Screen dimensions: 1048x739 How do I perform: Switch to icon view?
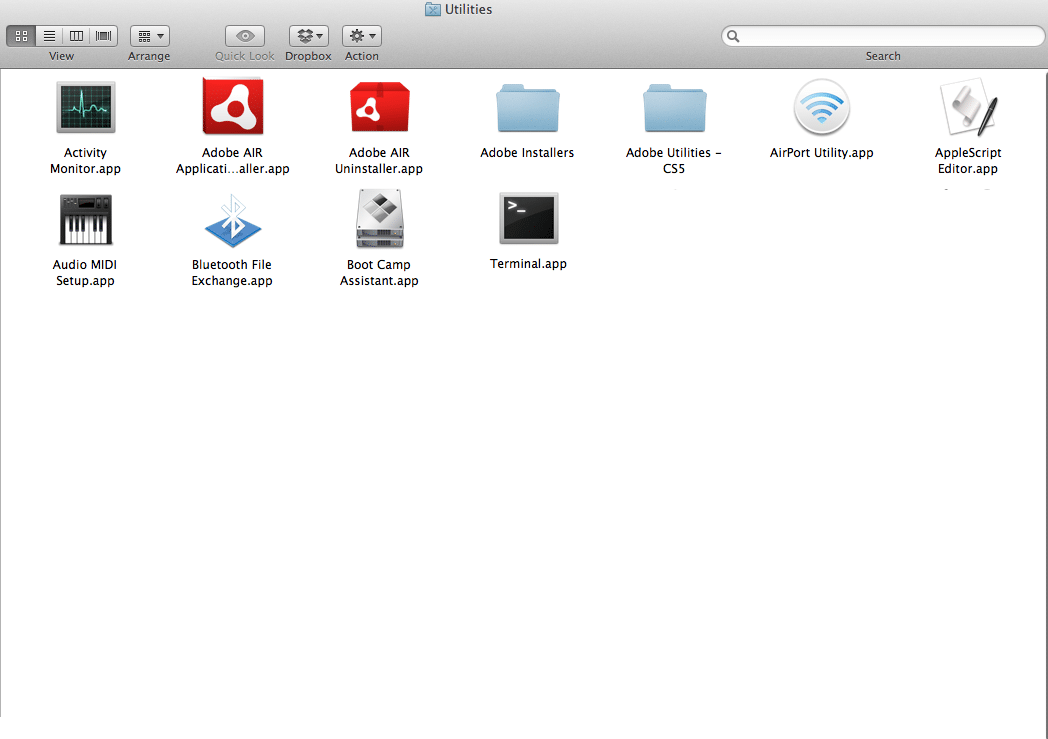pyautogui.click(x=21, y=36)
